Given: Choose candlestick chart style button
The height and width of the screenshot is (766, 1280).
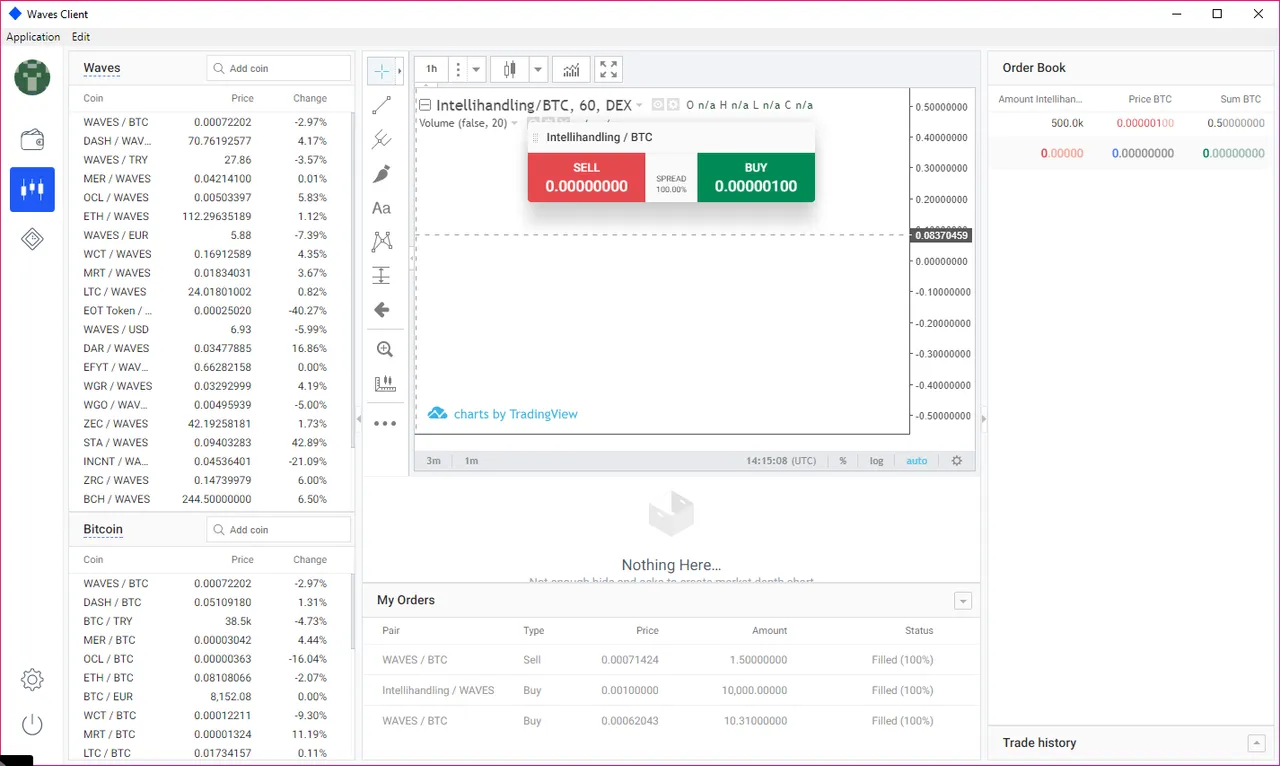Looking at the screenshot, I should (x=510, y=69).
